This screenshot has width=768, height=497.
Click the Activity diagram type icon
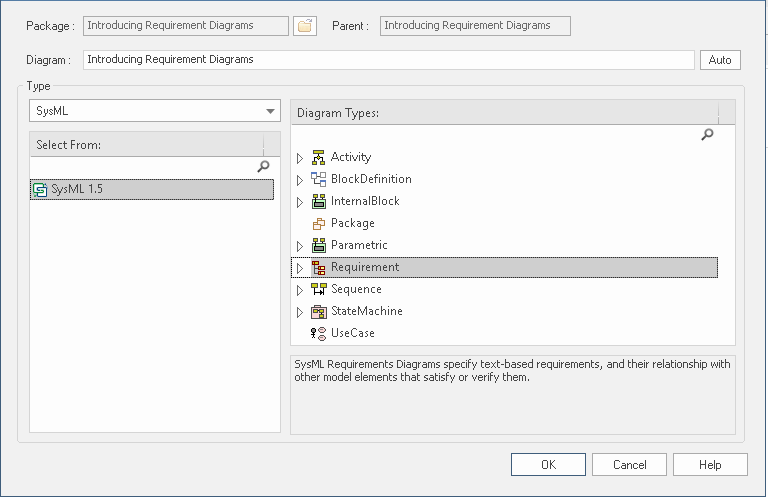pos(319,157)
